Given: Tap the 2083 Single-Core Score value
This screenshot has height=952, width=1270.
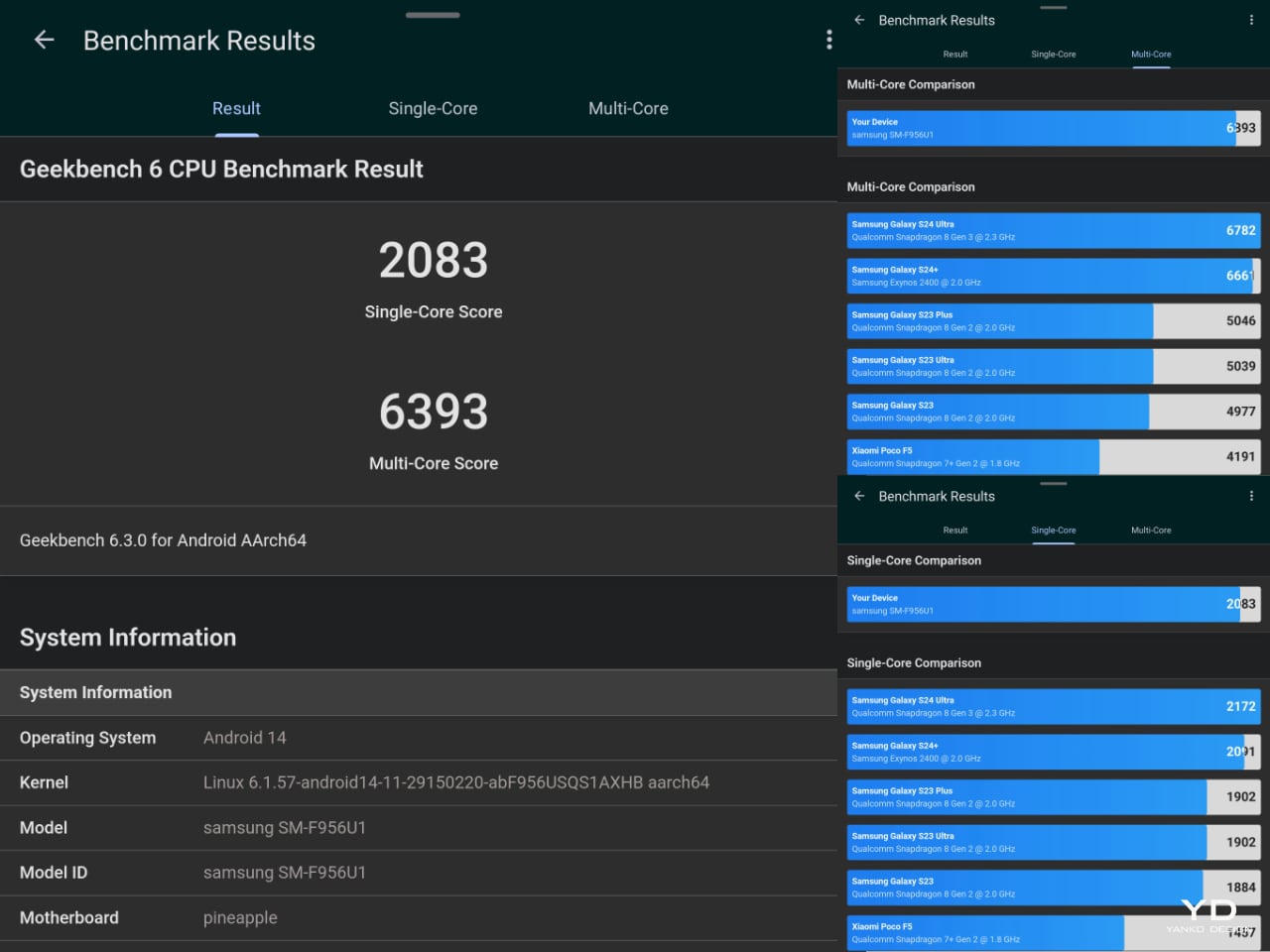Looking at the screenshot, I should pos(434,262).
